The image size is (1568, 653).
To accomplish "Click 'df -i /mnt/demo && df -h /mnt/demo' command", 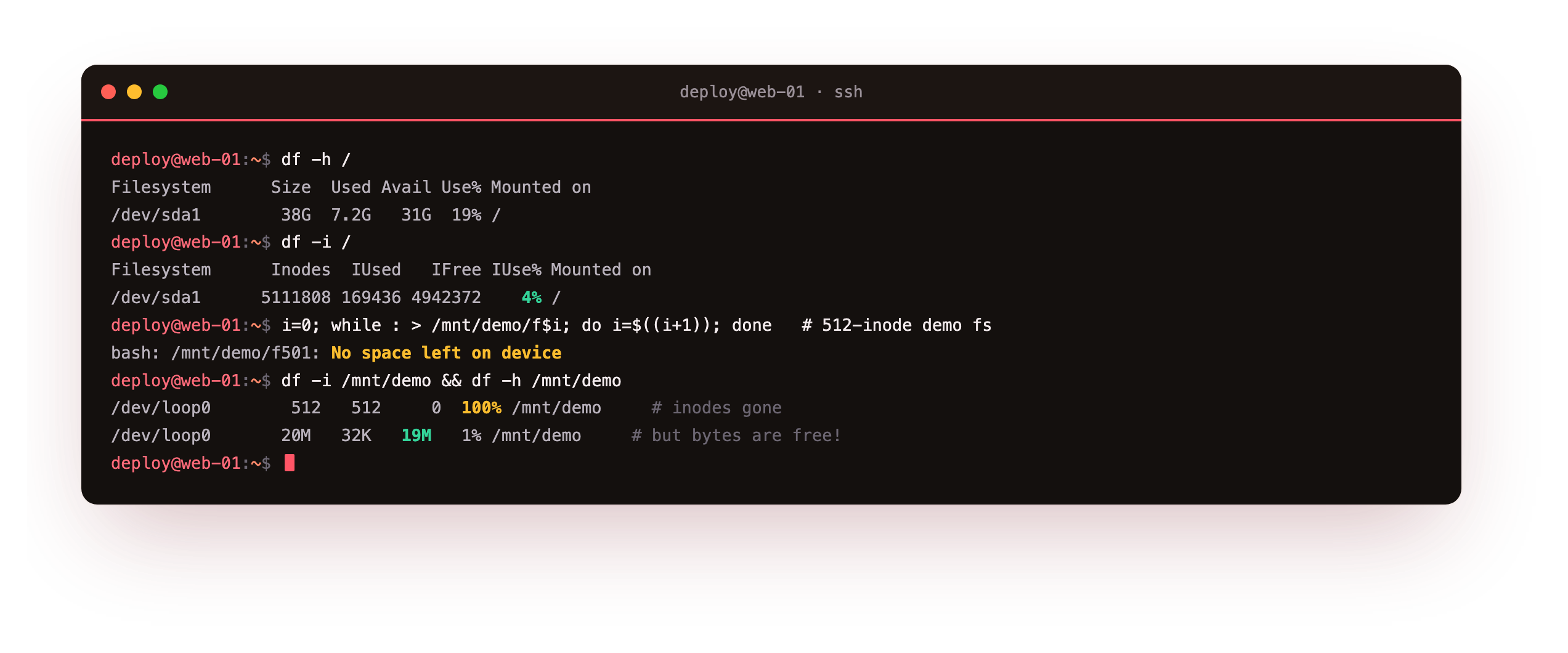I will [451, 381].
